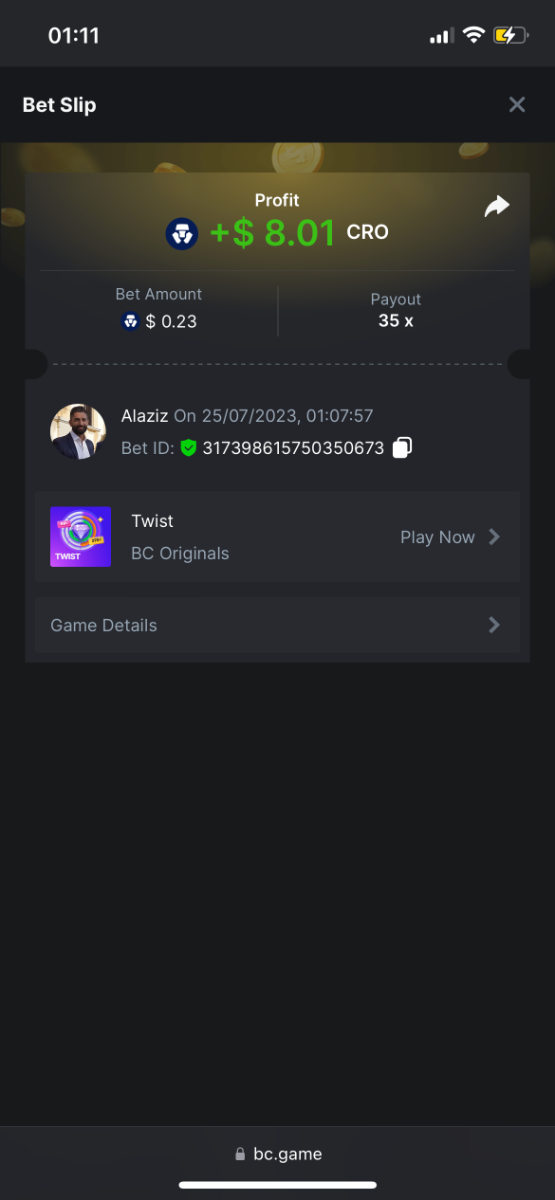Tap the bc.game address bar
This screenshot has height=1200, width=555.
pyautogui.click(x=278, y=1153)
